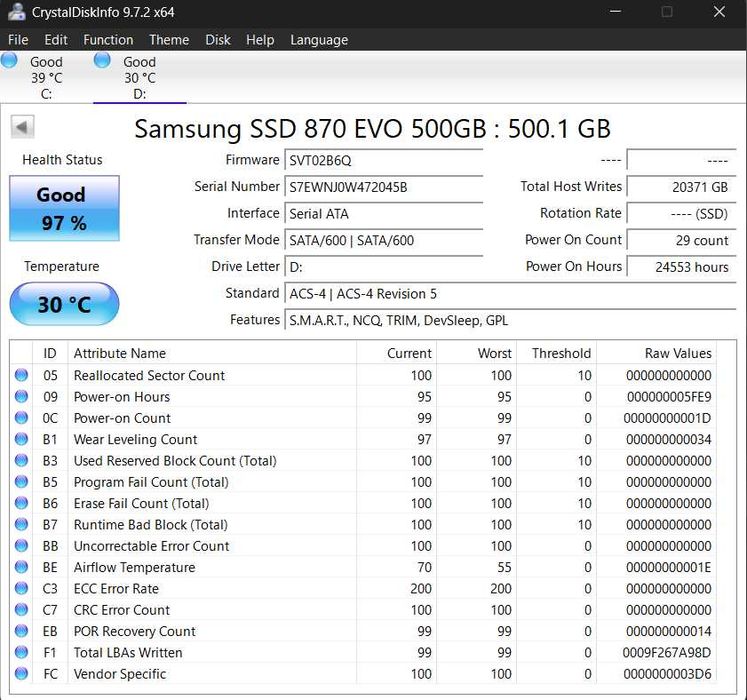Viewport: 747px width, 700px height.
Task: Click the Uncorrectable Error Count attribute name
Action: coord(151,546)
